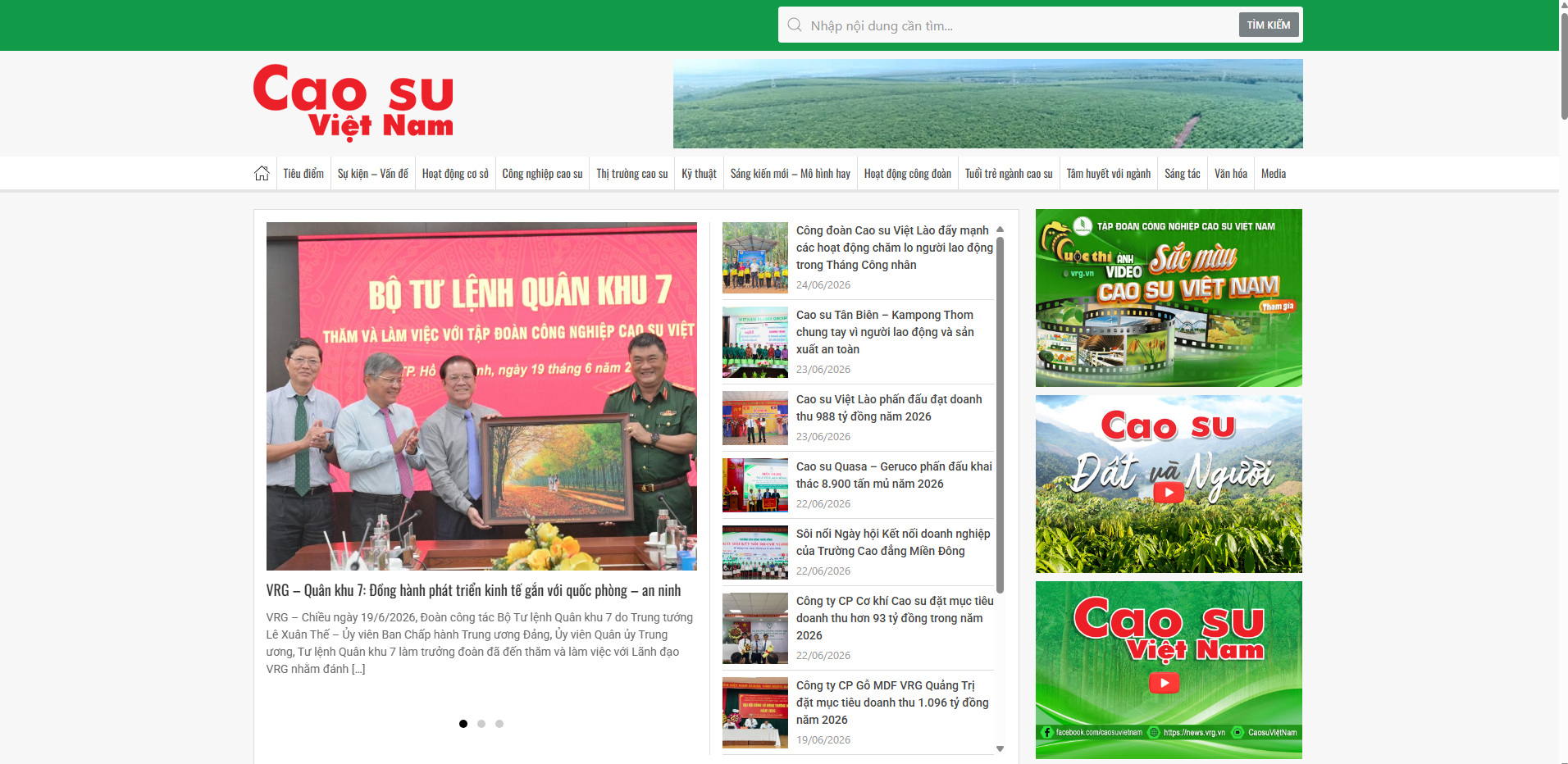Screen dimensions: 1568x764
Task: Open Sáng kiến mới – Mô hình hay
Action: (x=791, y=174)
